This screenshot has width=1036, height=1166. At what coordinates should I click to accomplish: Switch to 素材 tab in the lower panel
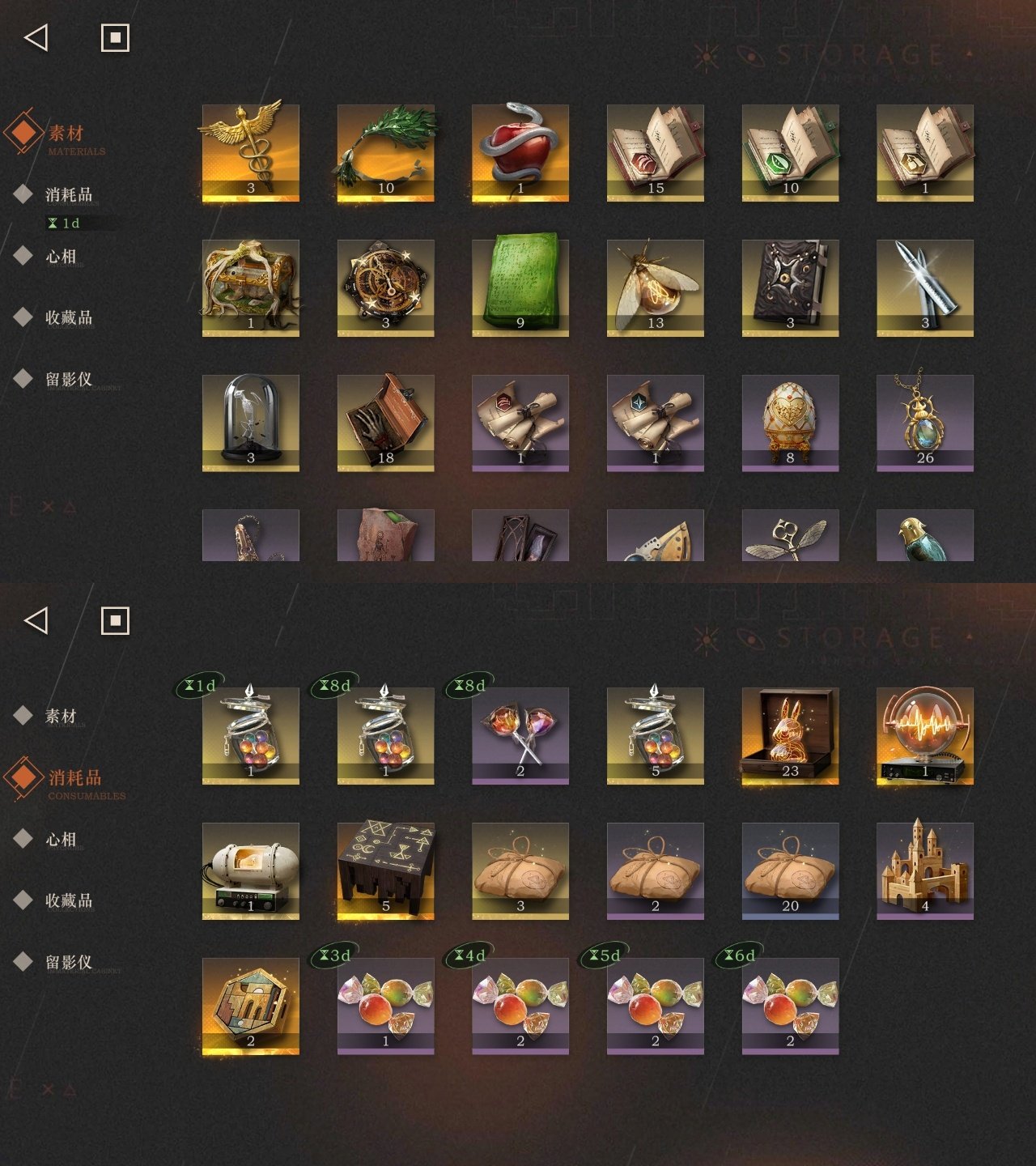coord(61,716)
